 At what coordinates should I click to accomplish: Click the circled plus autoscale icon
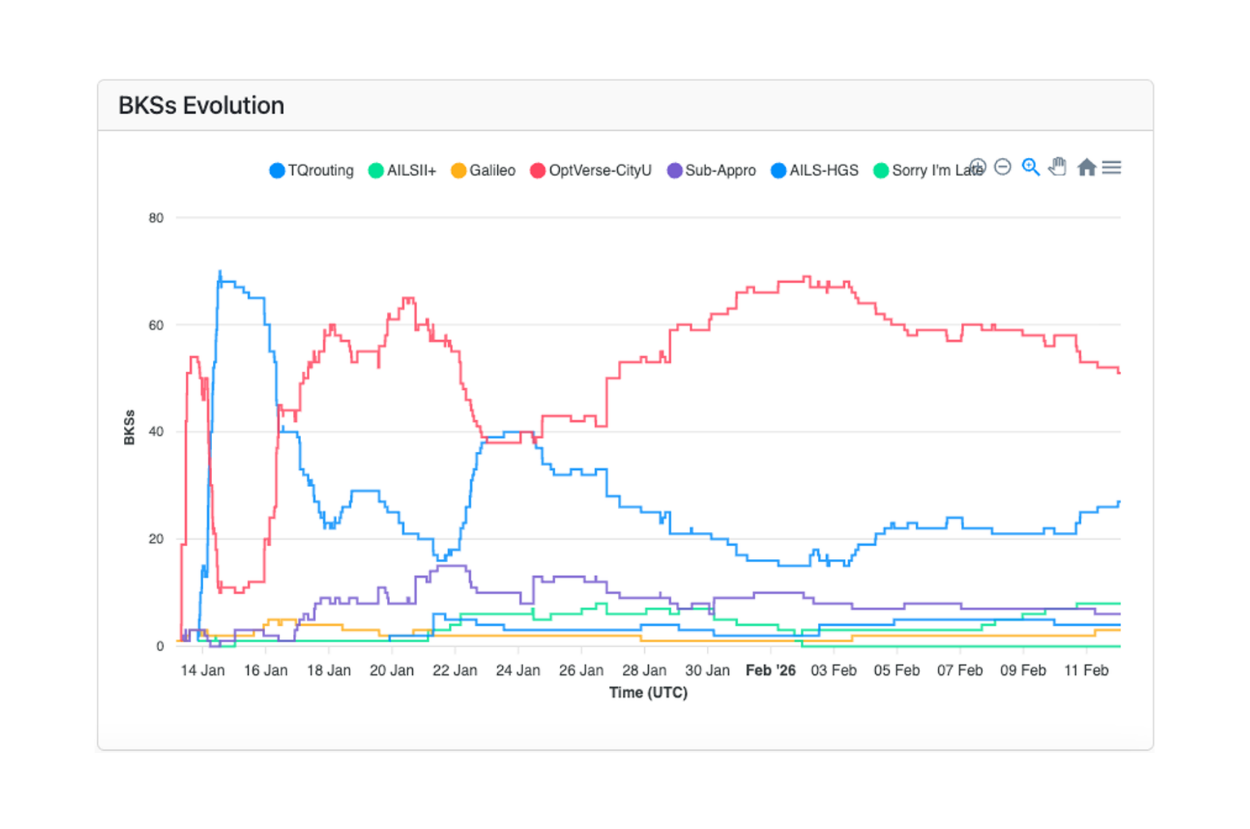[x=978, y=166]
